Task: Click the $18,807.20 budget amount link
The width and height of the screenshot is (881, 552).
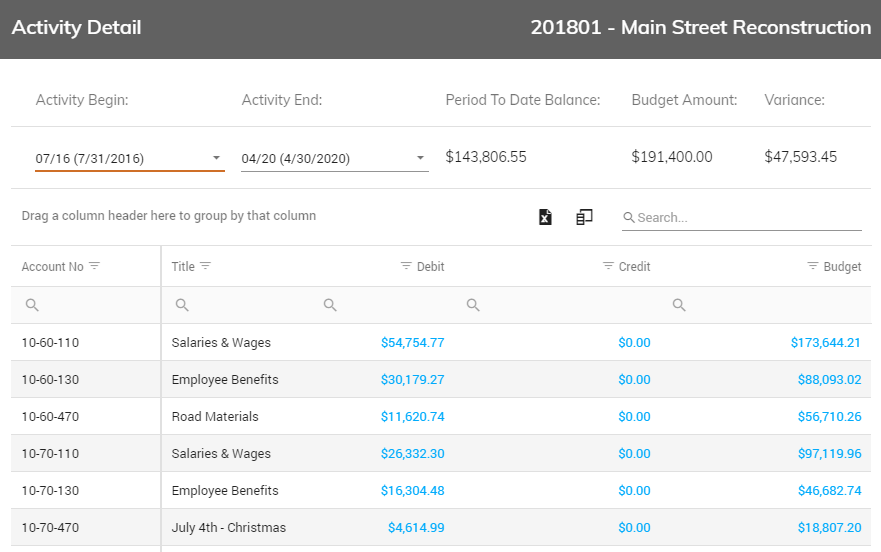Action: point(829,527)
